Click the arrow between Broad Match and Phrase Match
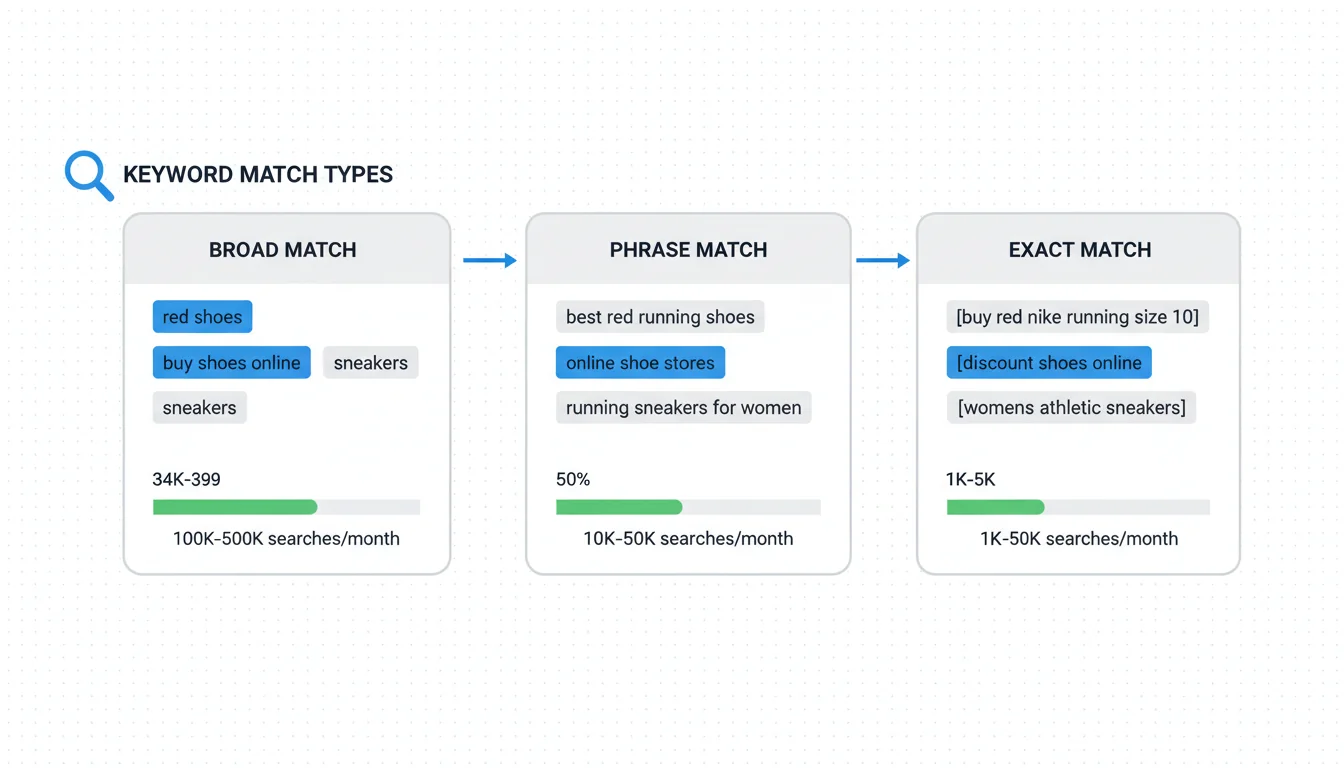Viewport: 1344px width, 768px height. click(x=489, y=261)
